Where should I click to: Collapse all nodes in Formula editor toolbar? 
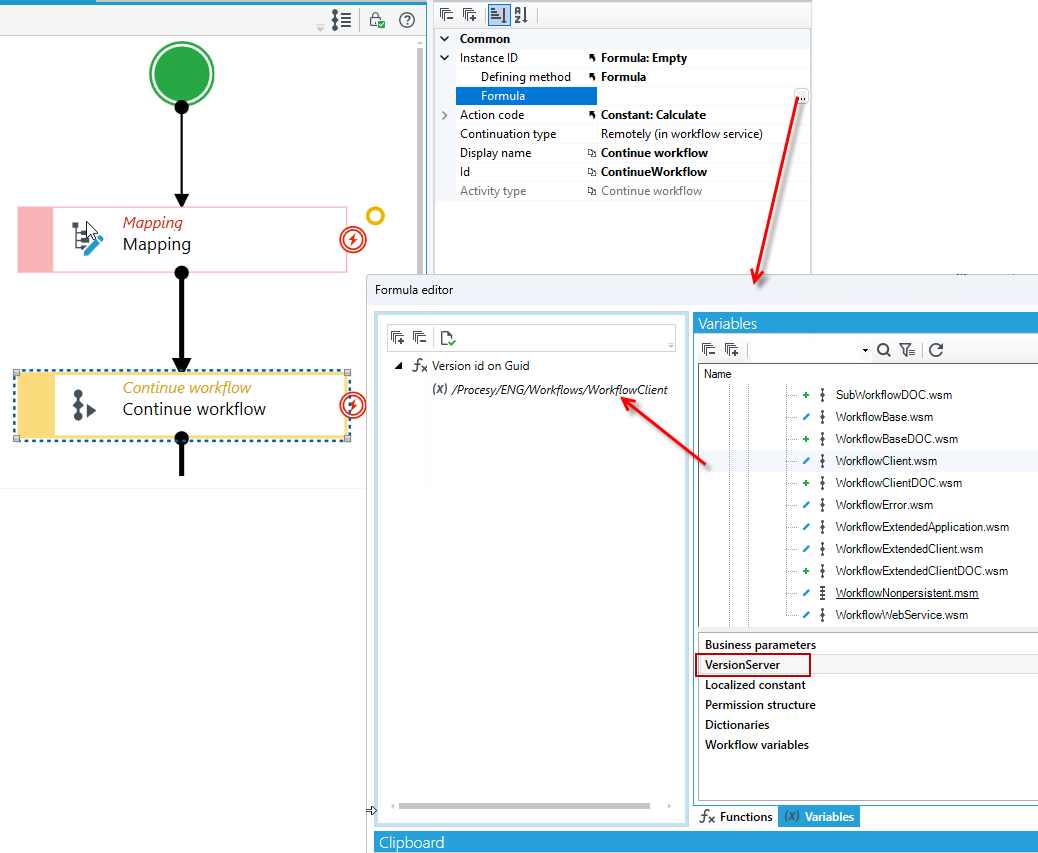coord(419,337)
